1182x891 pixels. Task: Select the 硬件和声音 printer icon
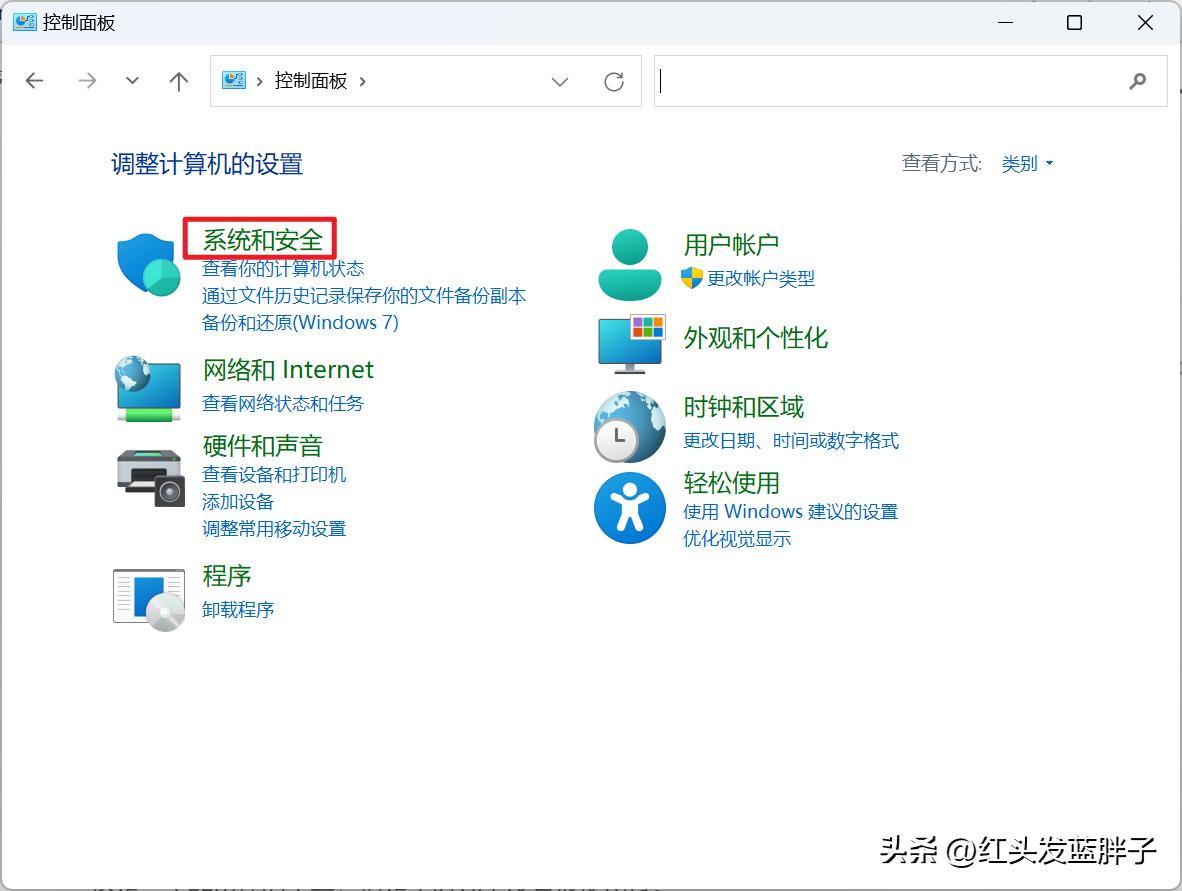[x=148, y=478]
